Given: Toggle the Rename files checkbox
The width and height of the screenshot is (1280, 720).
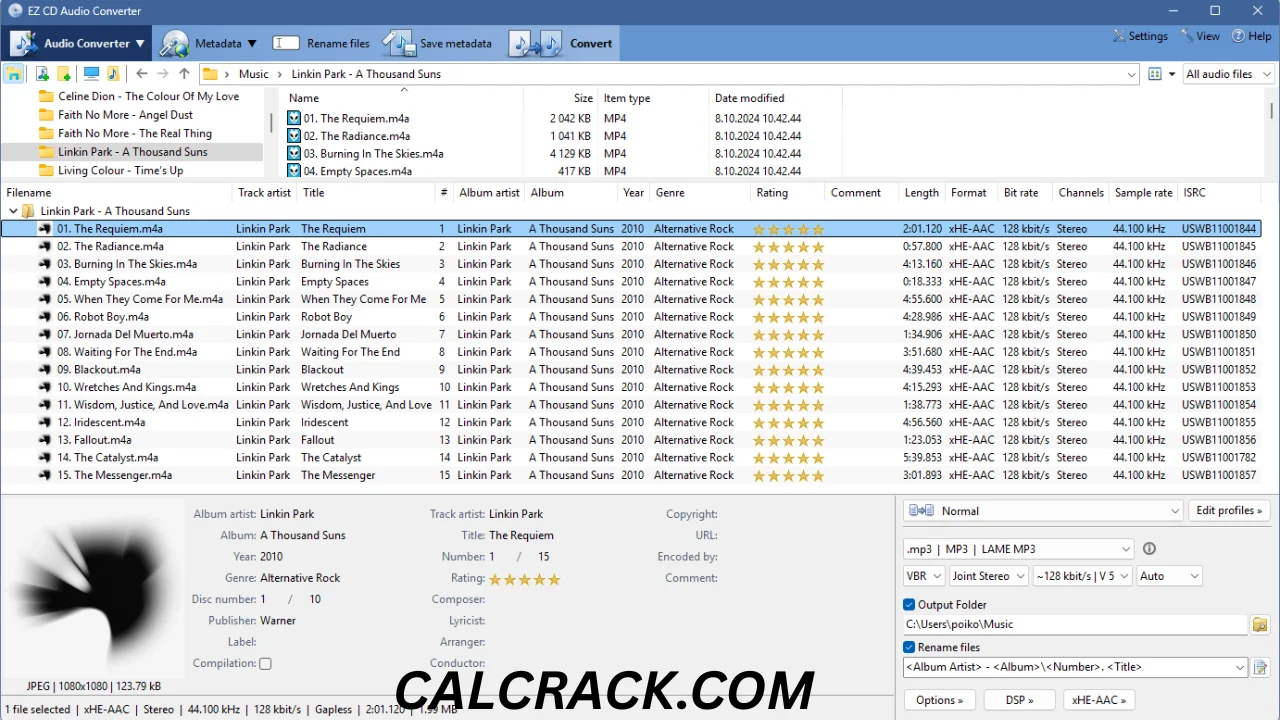Looking at the screenshot, I should coord(909,647).
